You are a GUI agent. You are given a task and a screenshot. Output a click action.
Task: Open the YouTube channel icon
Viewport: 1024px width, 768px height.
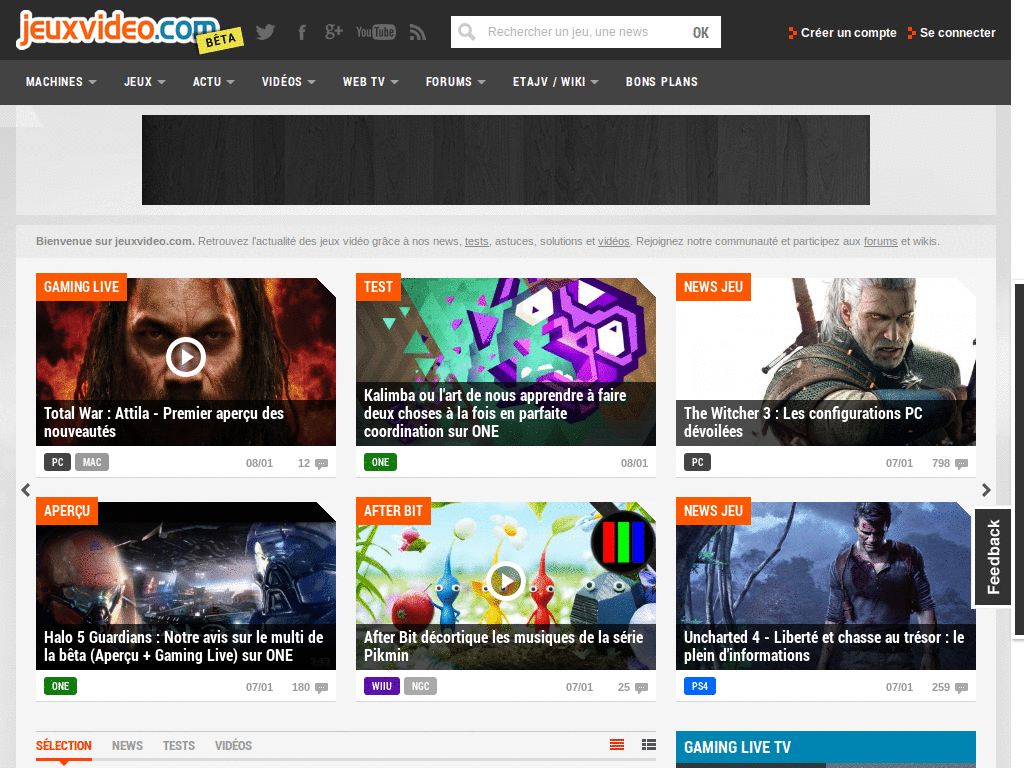click(376, 32)
